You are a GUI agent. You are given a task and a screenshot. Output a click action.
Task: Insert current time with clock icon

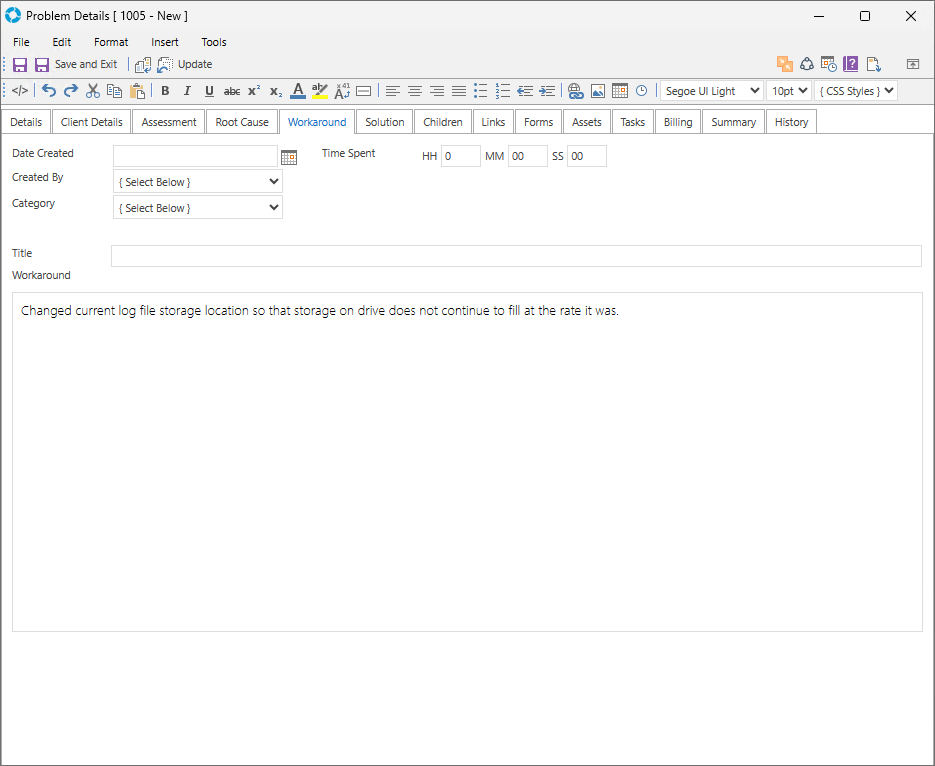click(641, 91)
